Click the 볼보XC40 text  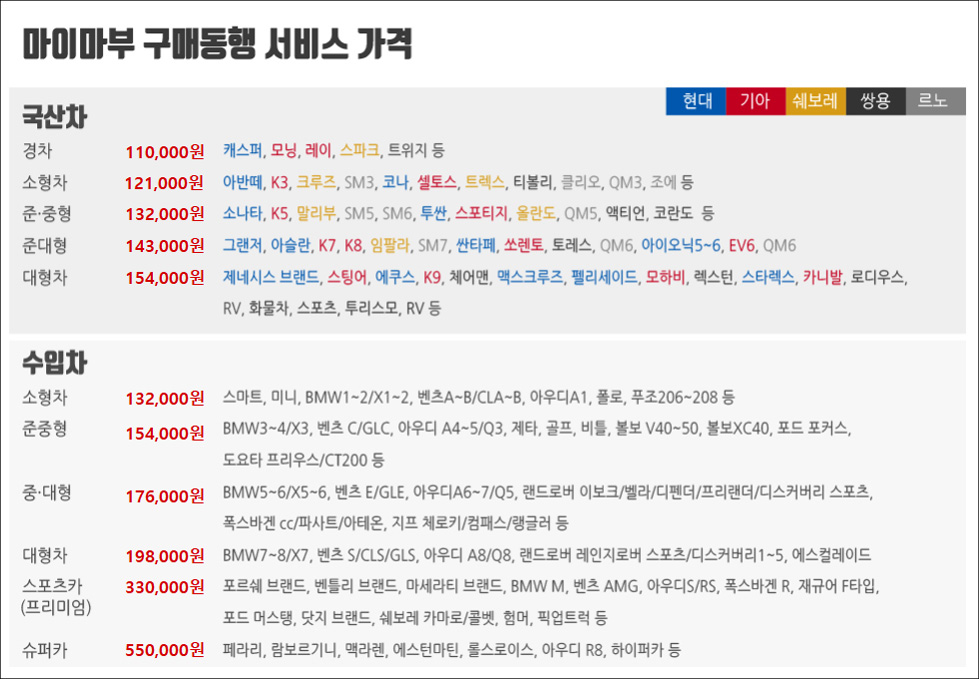pos(737,428)
